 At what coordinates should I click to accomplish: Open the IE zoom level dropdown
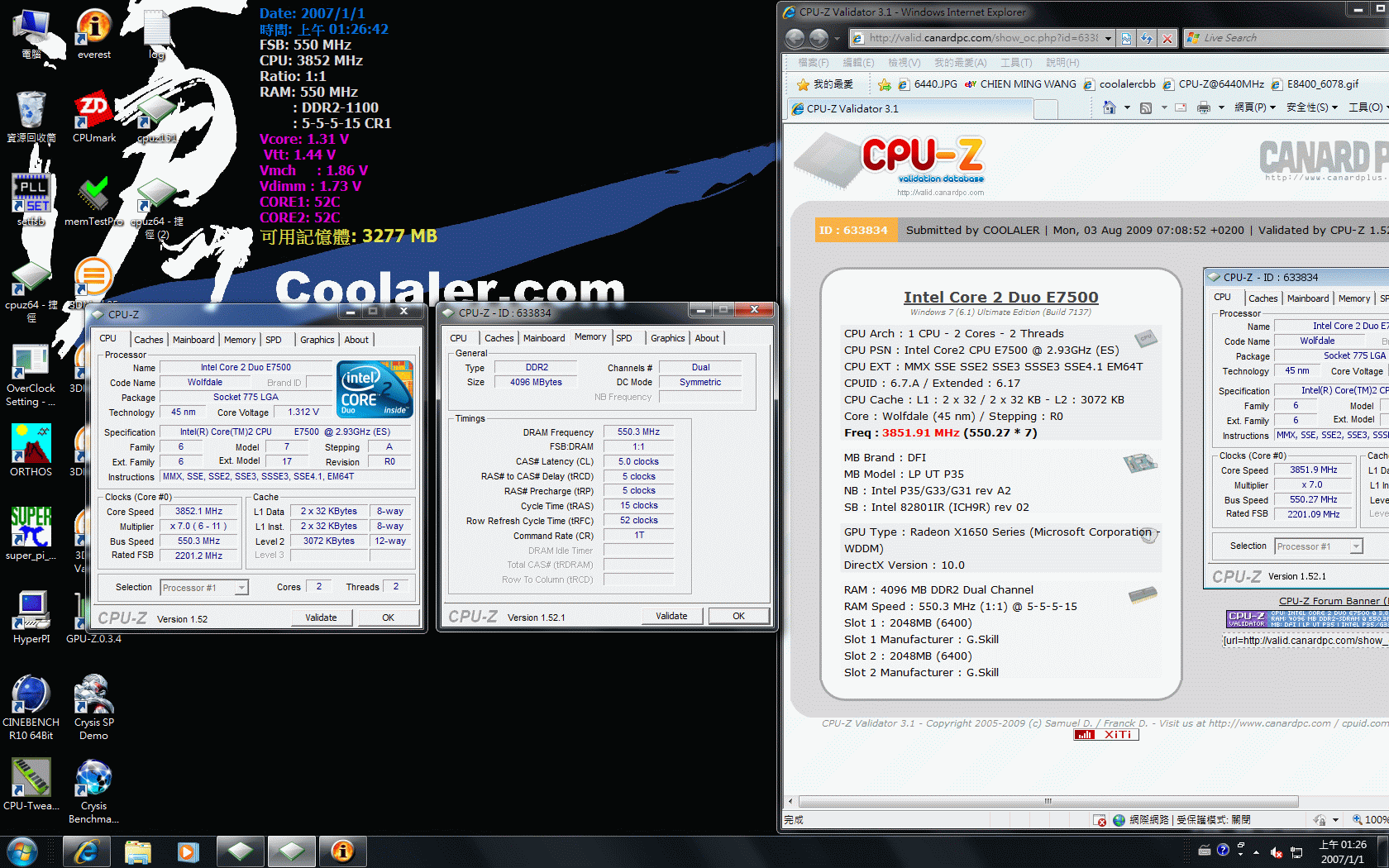tap(1370, 820)
